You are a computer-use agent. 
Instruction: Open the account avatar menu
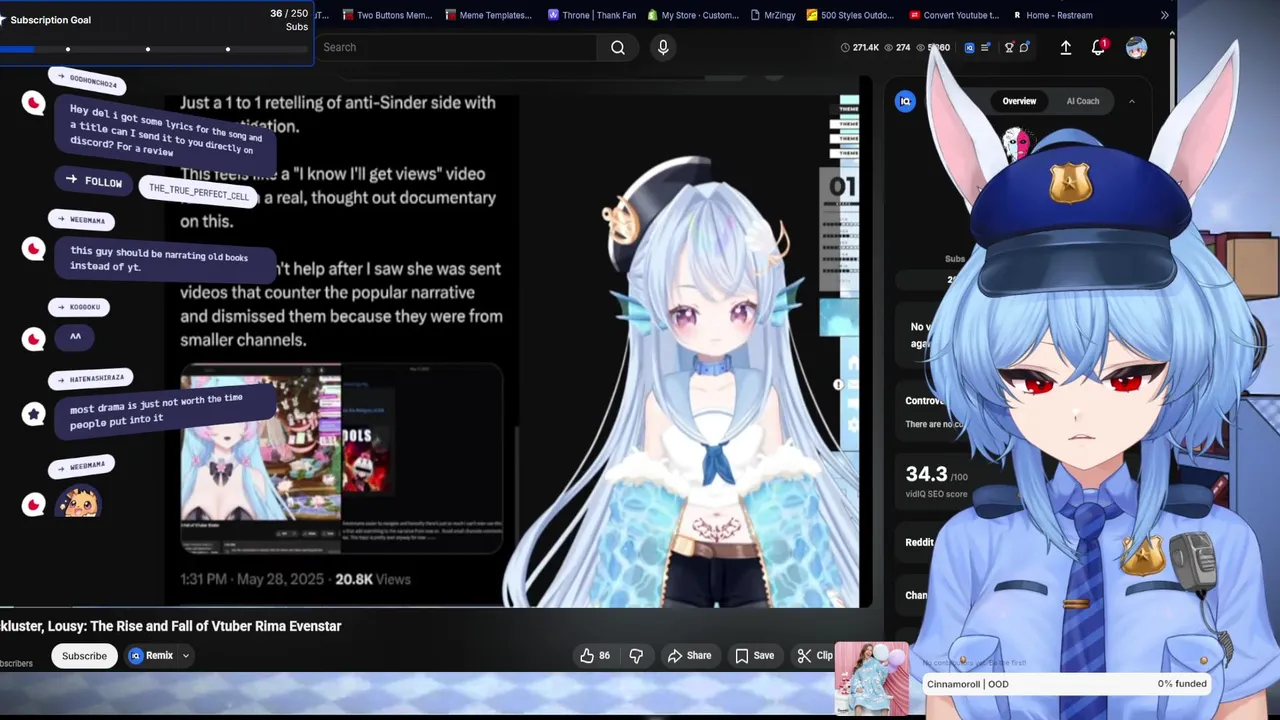1136,47
